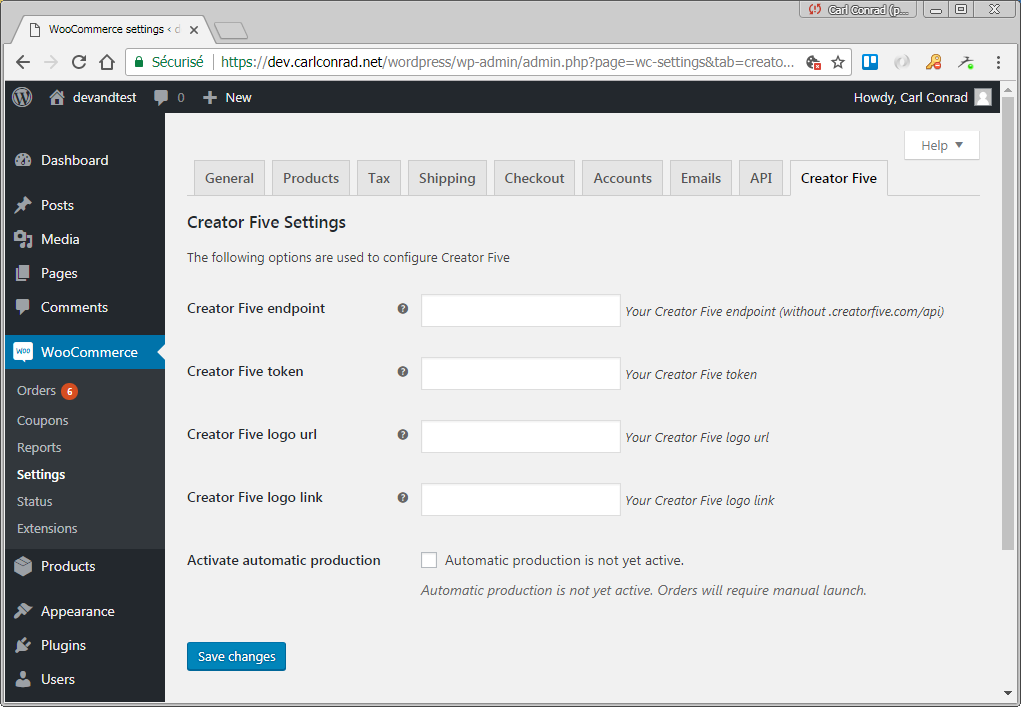Open Plugins in the sidebar

[85, 645]
